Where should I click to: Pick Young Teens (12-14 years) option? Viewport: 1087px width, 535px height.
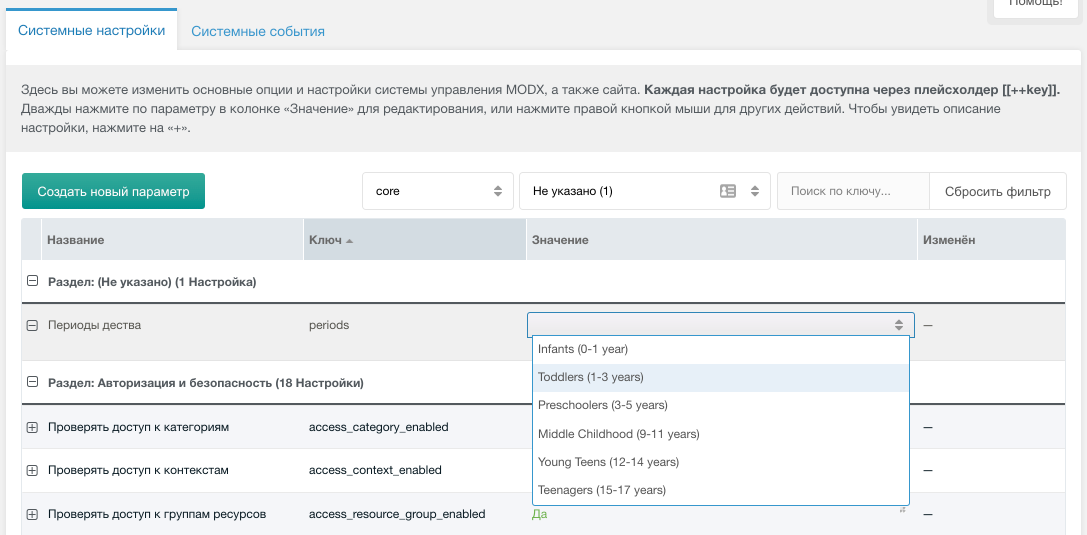coord(720,462)
